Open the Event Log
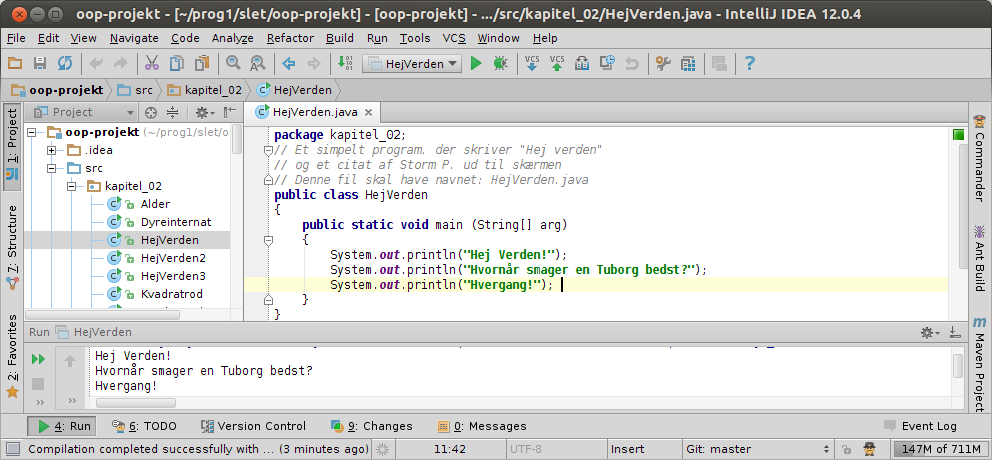 (x=920, y=426)
